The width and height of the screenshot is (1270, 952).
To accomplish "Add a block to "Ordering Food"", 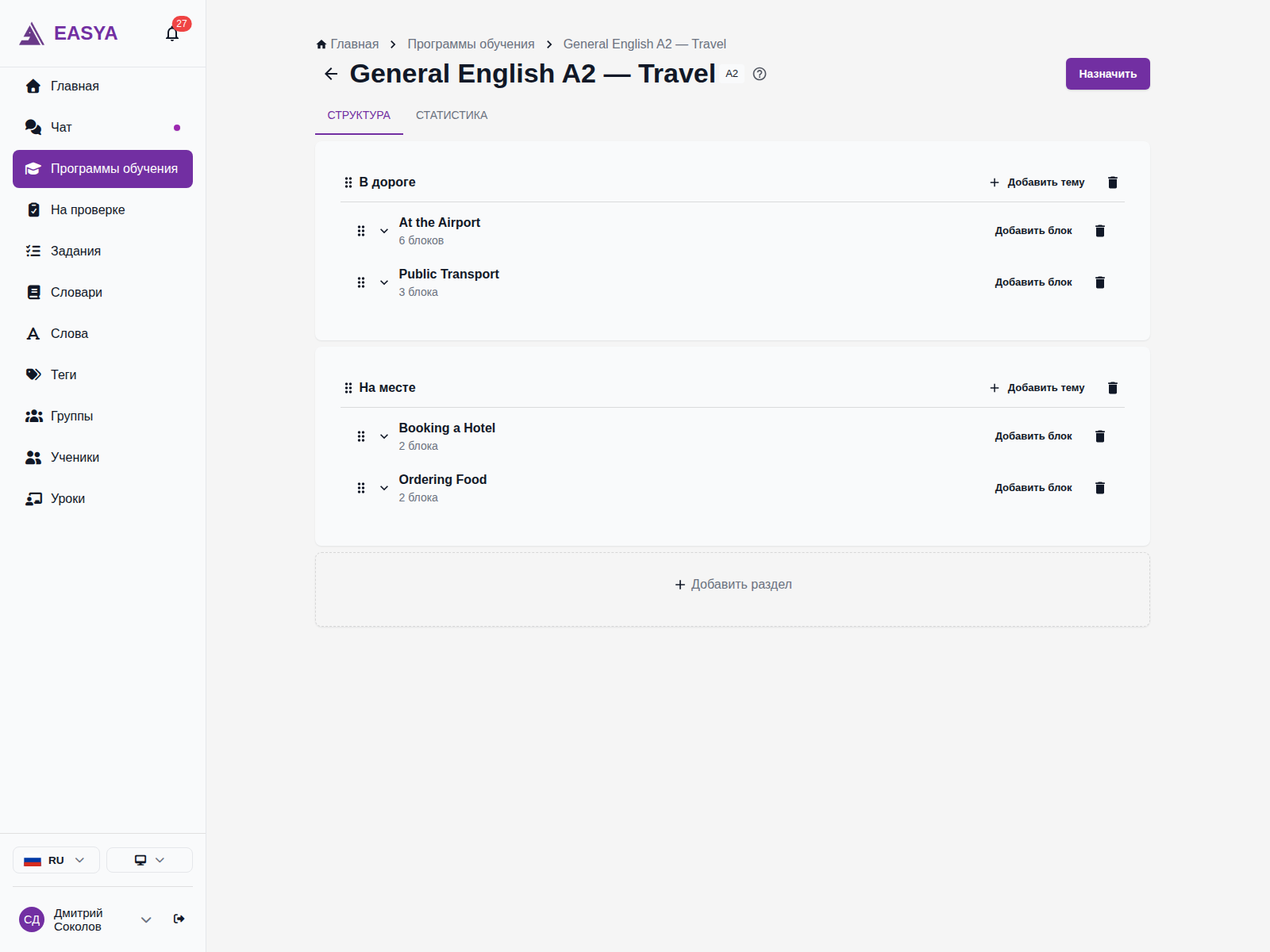I will 1033,488.
